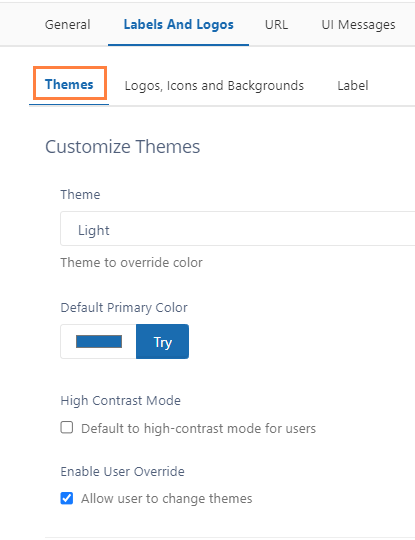Open Logos, Icons and Backgrounds sub-tab
This screenshot has width=415, height=540.
click(x=214, y=85)
